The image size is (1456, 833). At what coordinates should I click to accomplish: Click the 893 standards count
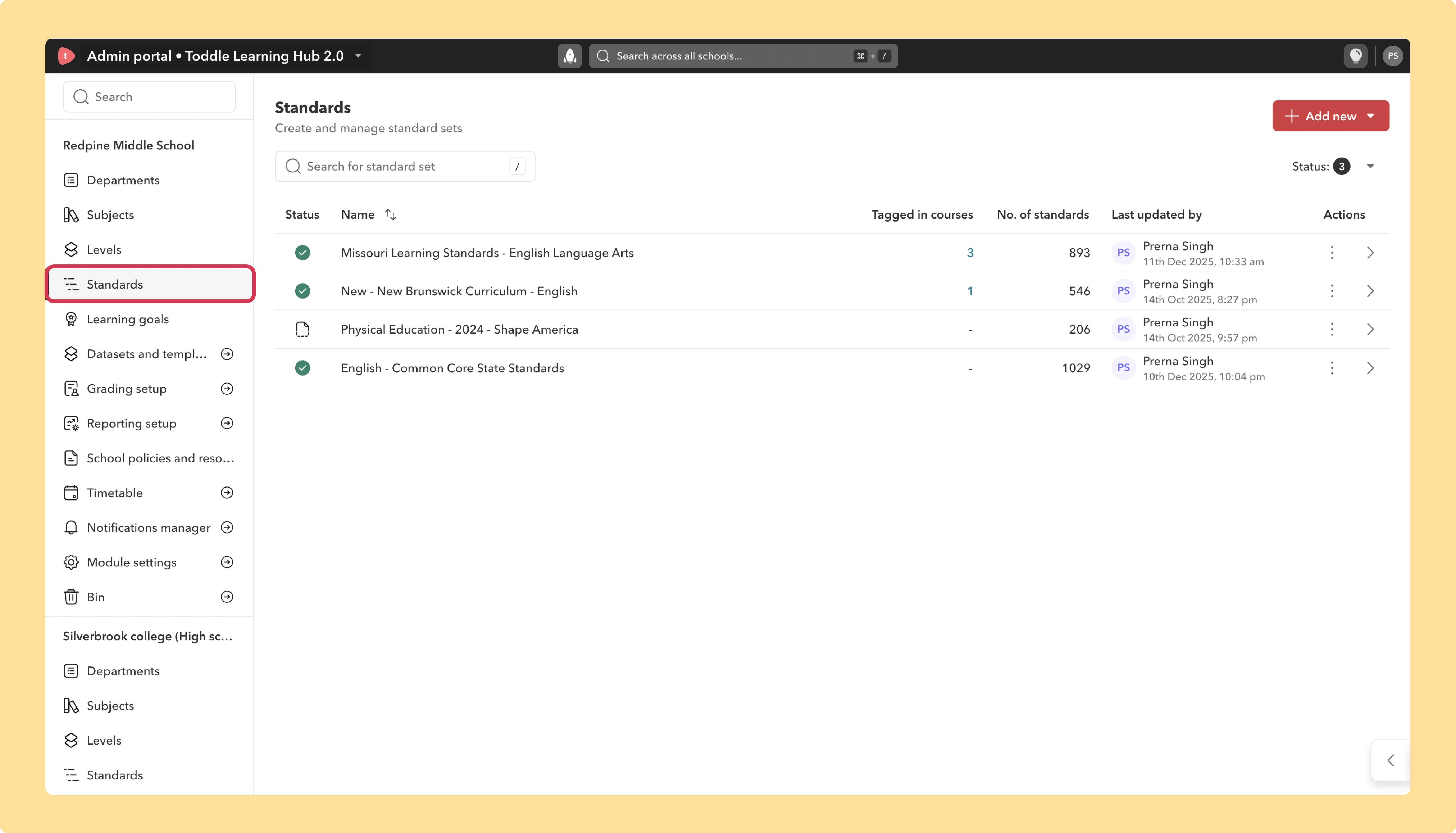[1079, 253]
